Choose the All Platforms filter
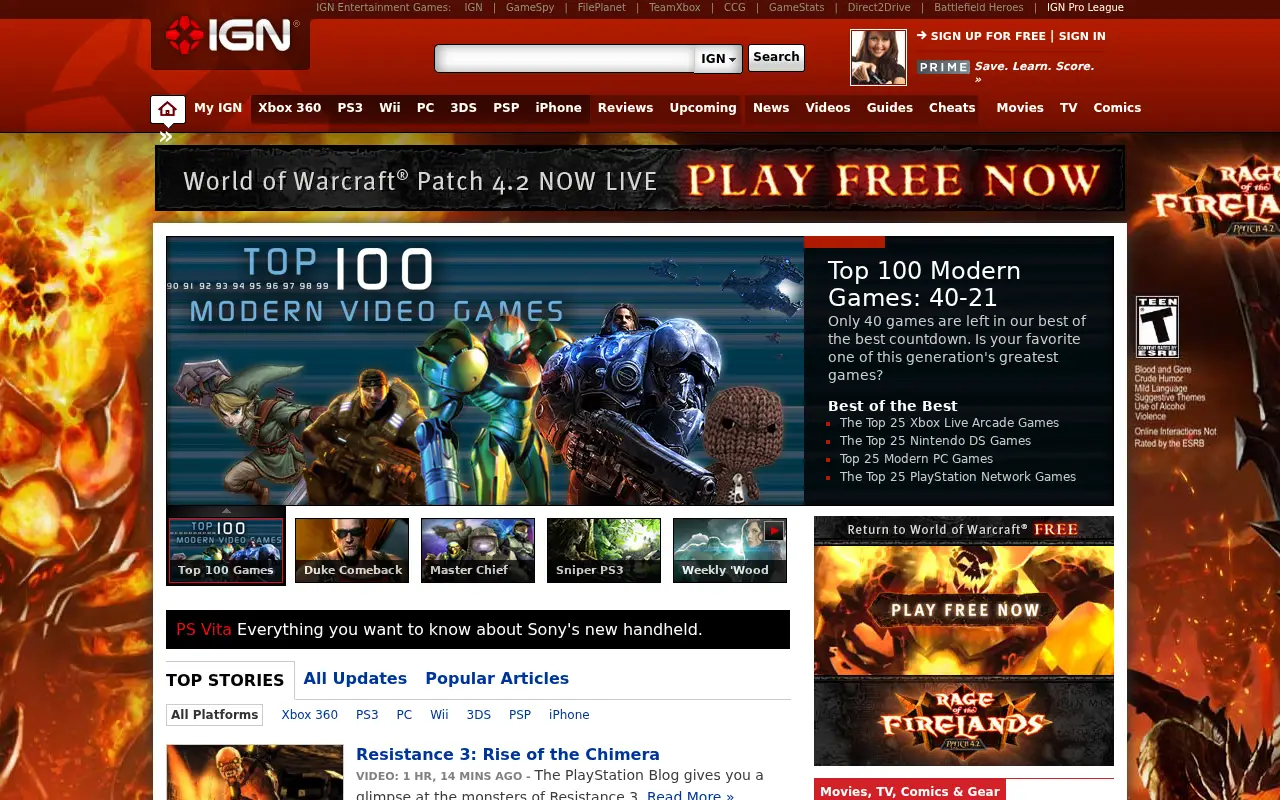 coord(214,715)
